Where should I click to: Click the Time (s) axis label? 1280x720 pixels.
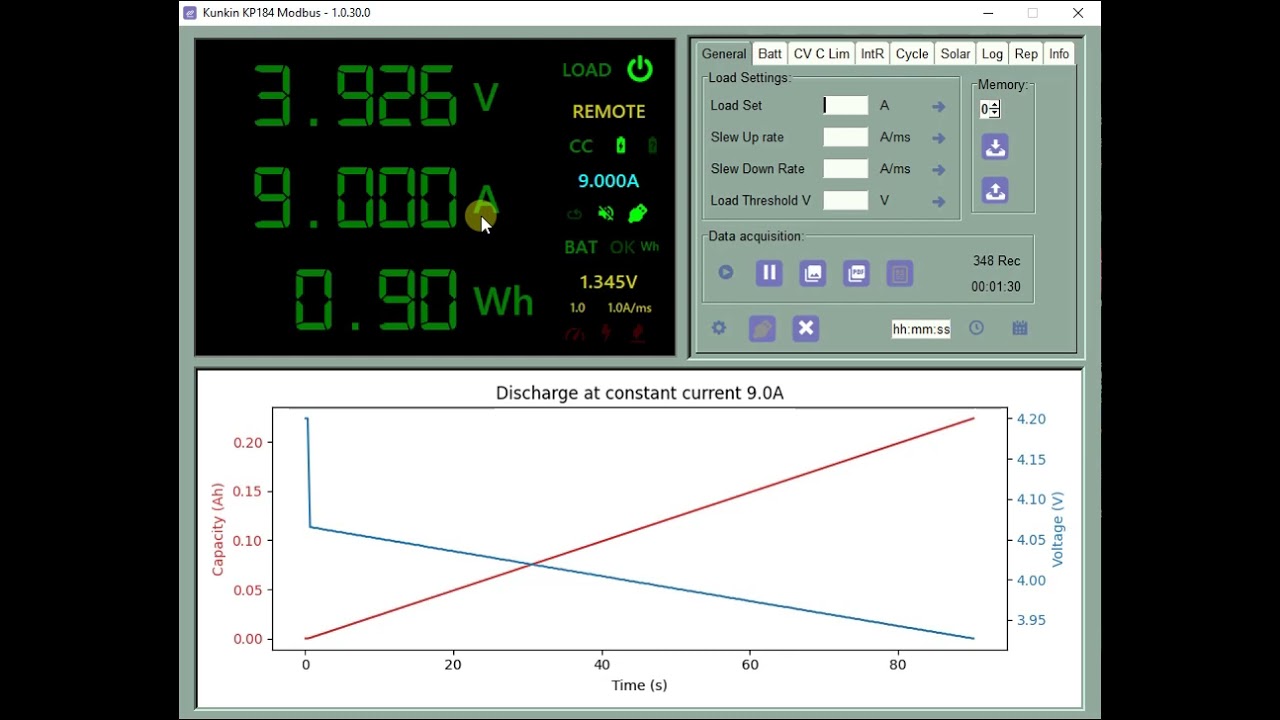[x=639, y=685]
